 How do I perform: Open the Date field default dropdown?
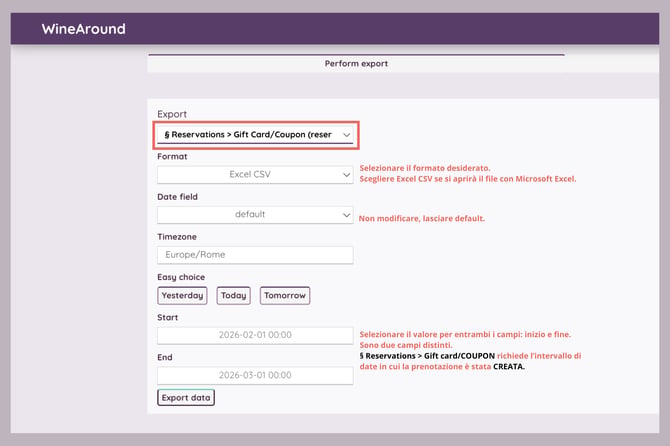pos(255,214)
